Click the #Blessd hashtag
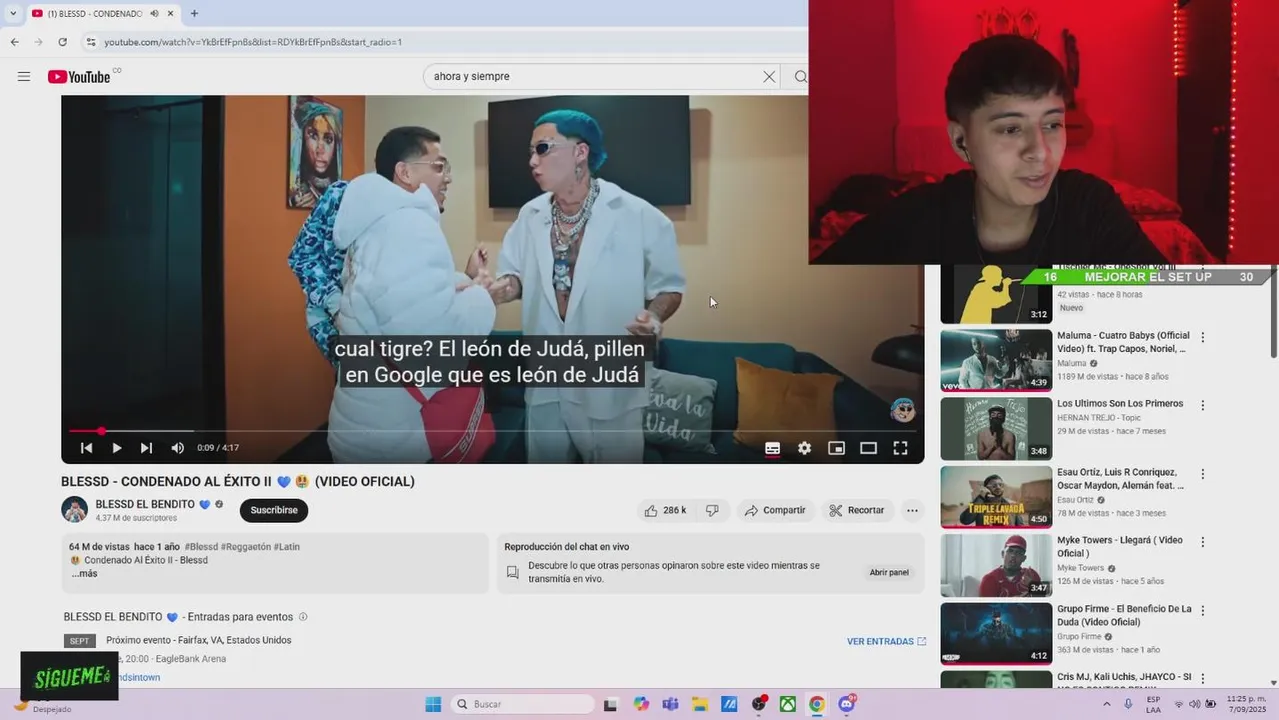Viewport: 1279px width, 720px height. 201,547
